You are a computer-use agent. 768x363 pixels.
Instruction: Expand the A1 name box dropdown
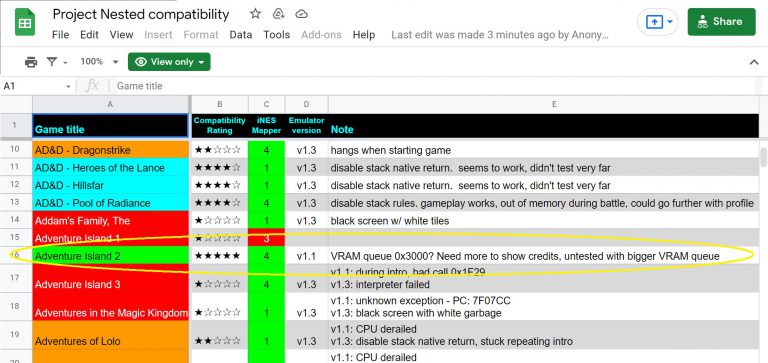pyautogui.click(x=68, y=87)
